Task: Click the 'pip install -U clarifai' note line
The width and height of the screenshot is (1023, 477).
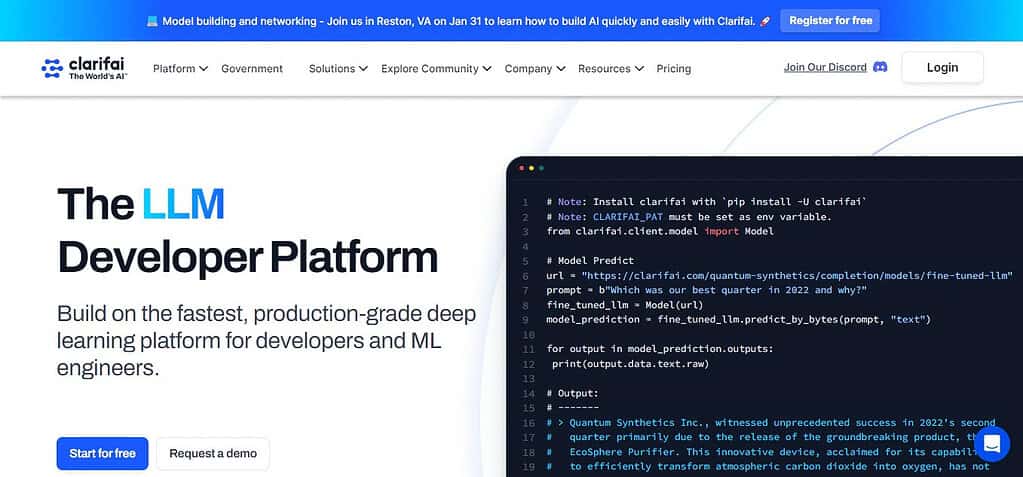Action: [x=707, y=202]
